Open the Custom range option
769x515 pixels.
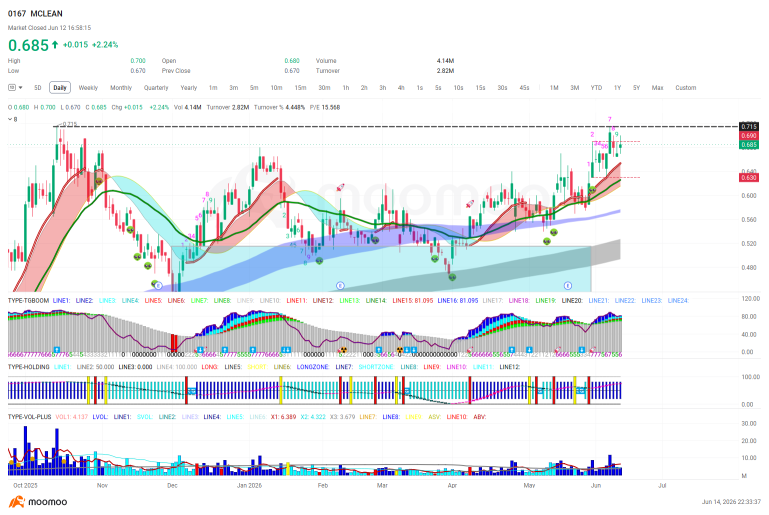coord(686,88)
